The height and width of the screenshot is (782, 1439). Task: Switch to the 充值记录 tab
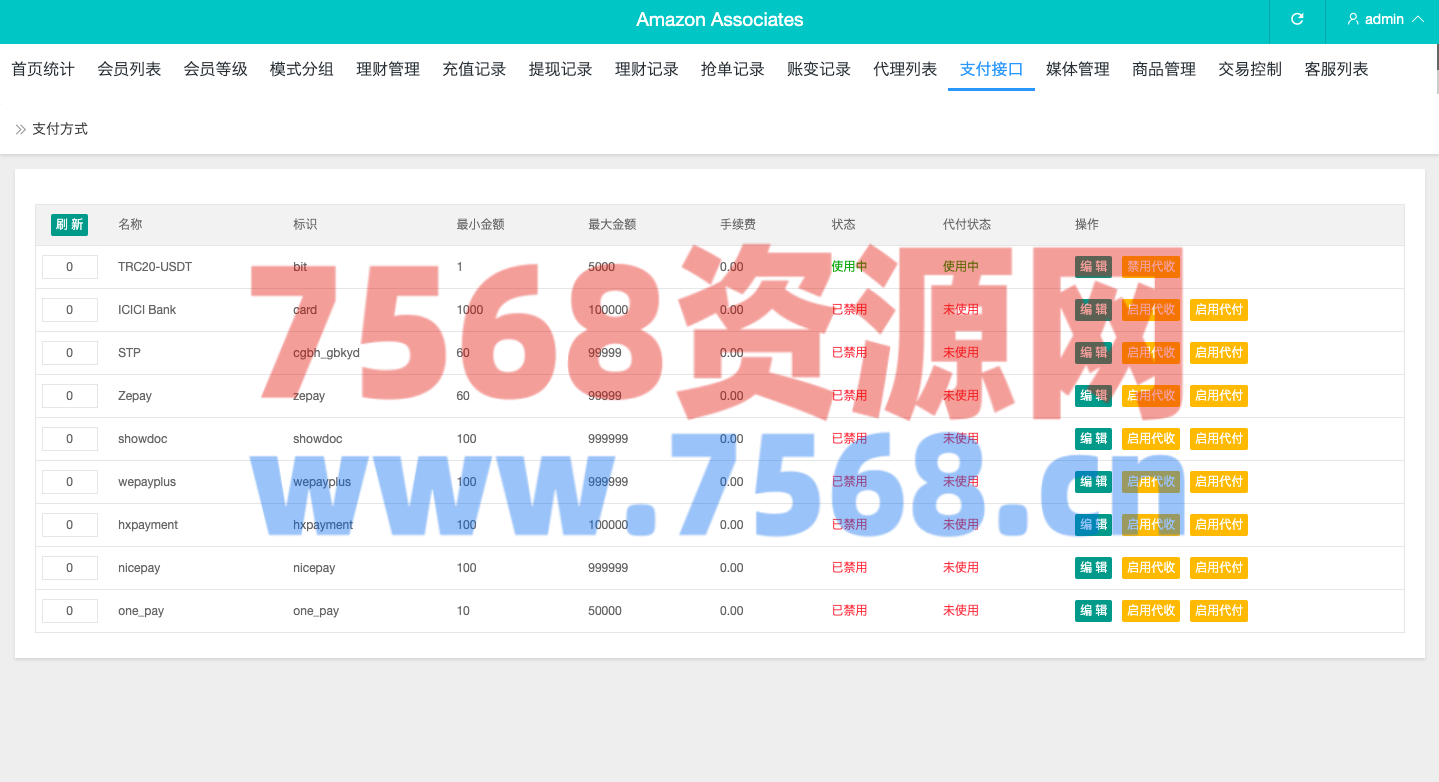click(474, 69)
